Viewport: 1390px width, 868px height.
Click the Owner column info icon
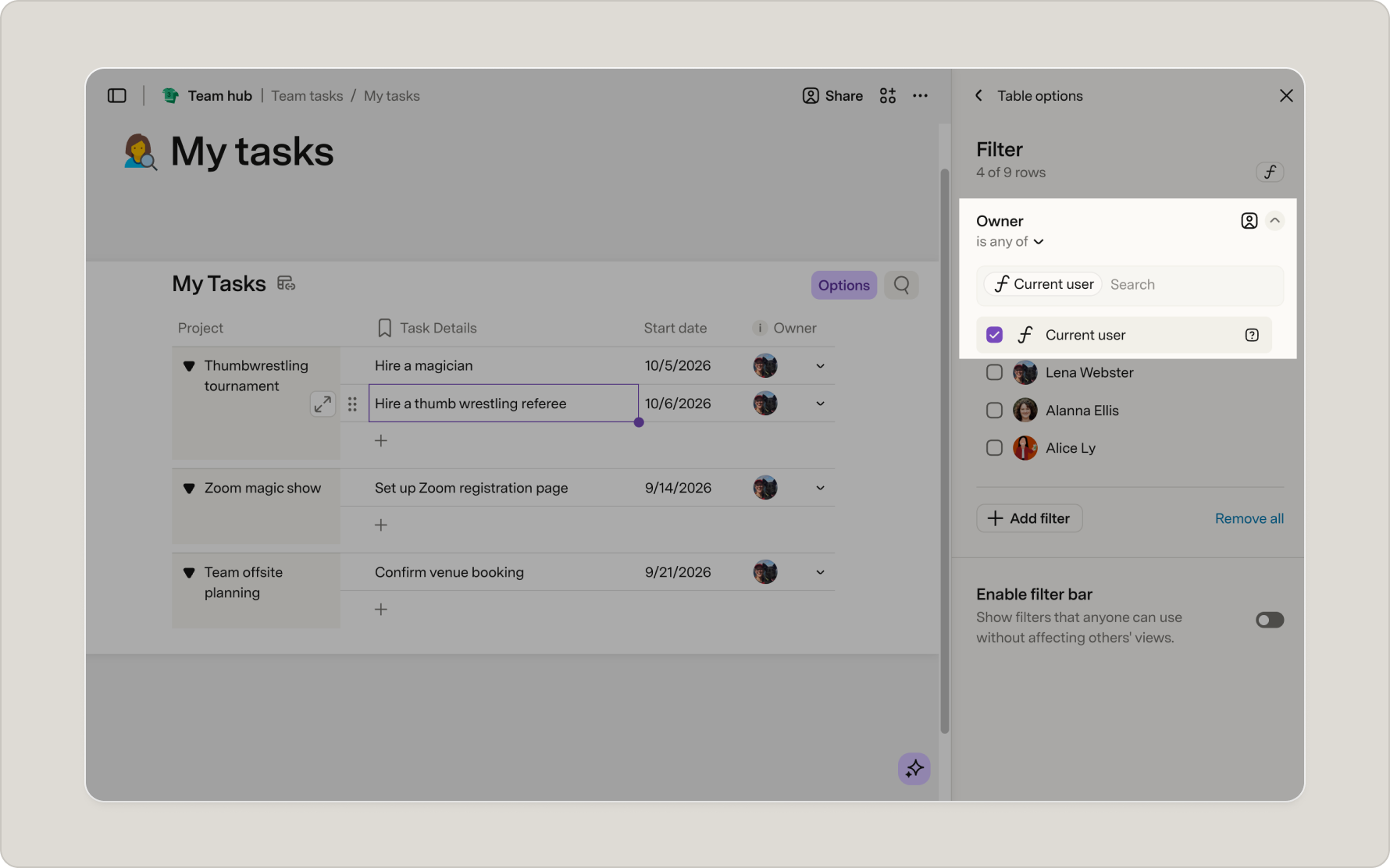click(759, 328)
